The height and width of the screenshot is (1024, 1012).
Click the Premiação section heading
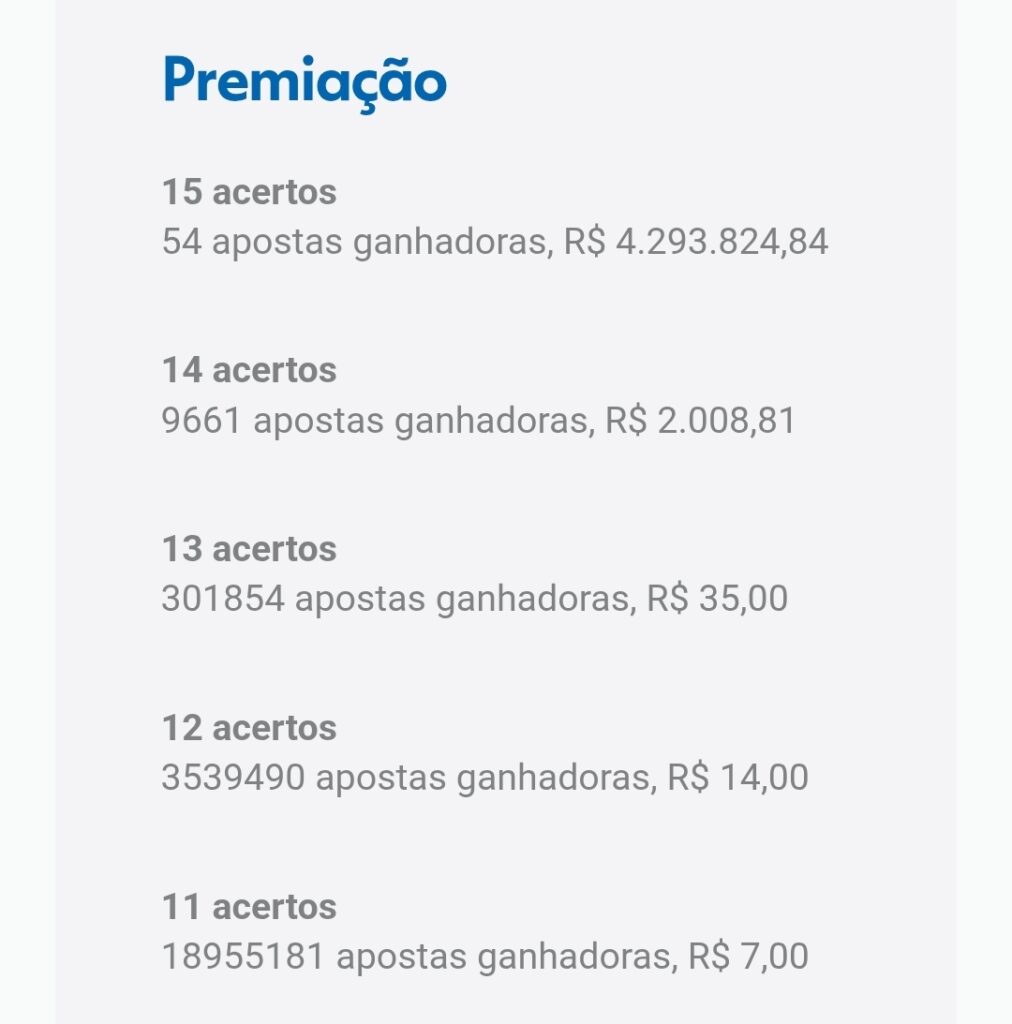coord(304,83)
